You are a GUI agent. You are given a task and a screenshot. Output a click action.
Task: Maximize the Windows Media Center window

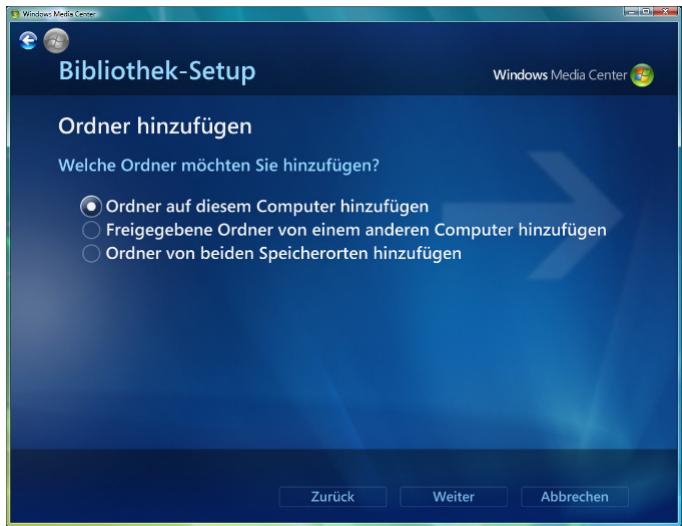[646, 12]
